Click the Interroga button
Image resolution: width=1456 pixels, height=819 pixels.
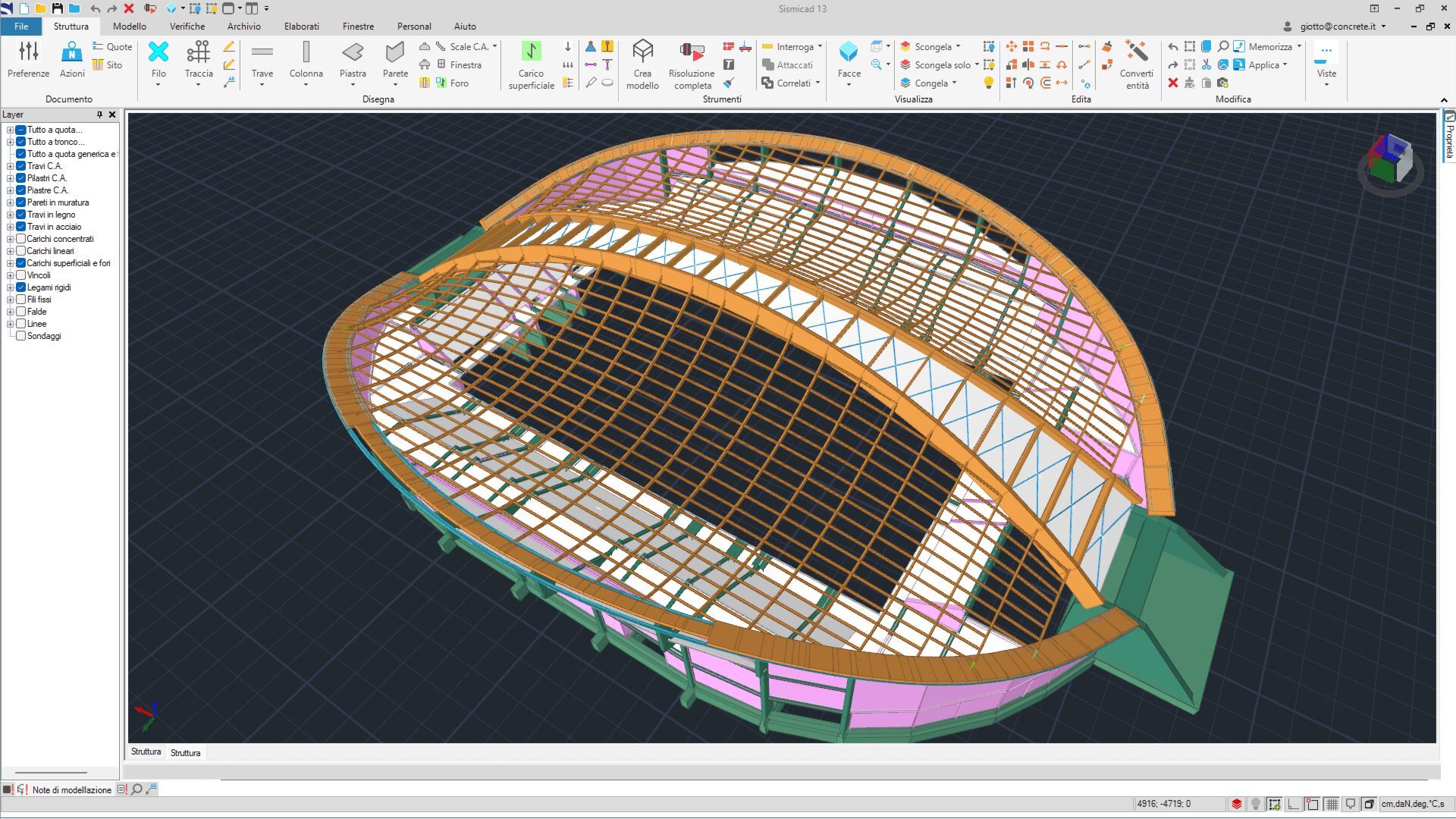[794, 47]
